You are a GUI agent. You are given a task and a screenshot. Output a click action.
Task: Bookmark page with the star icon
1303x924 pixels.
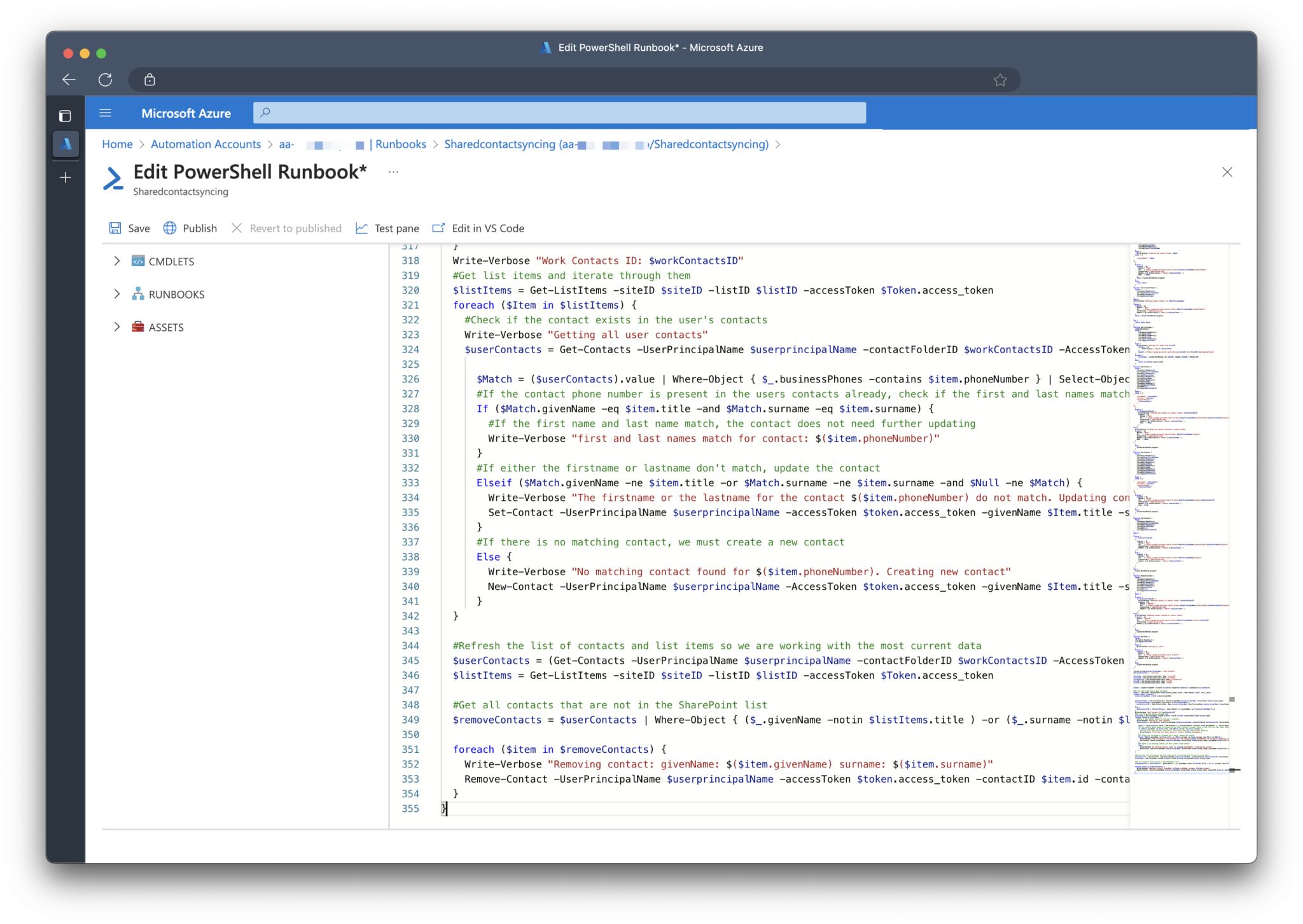pyautogui.click(x=1000, y=80)
